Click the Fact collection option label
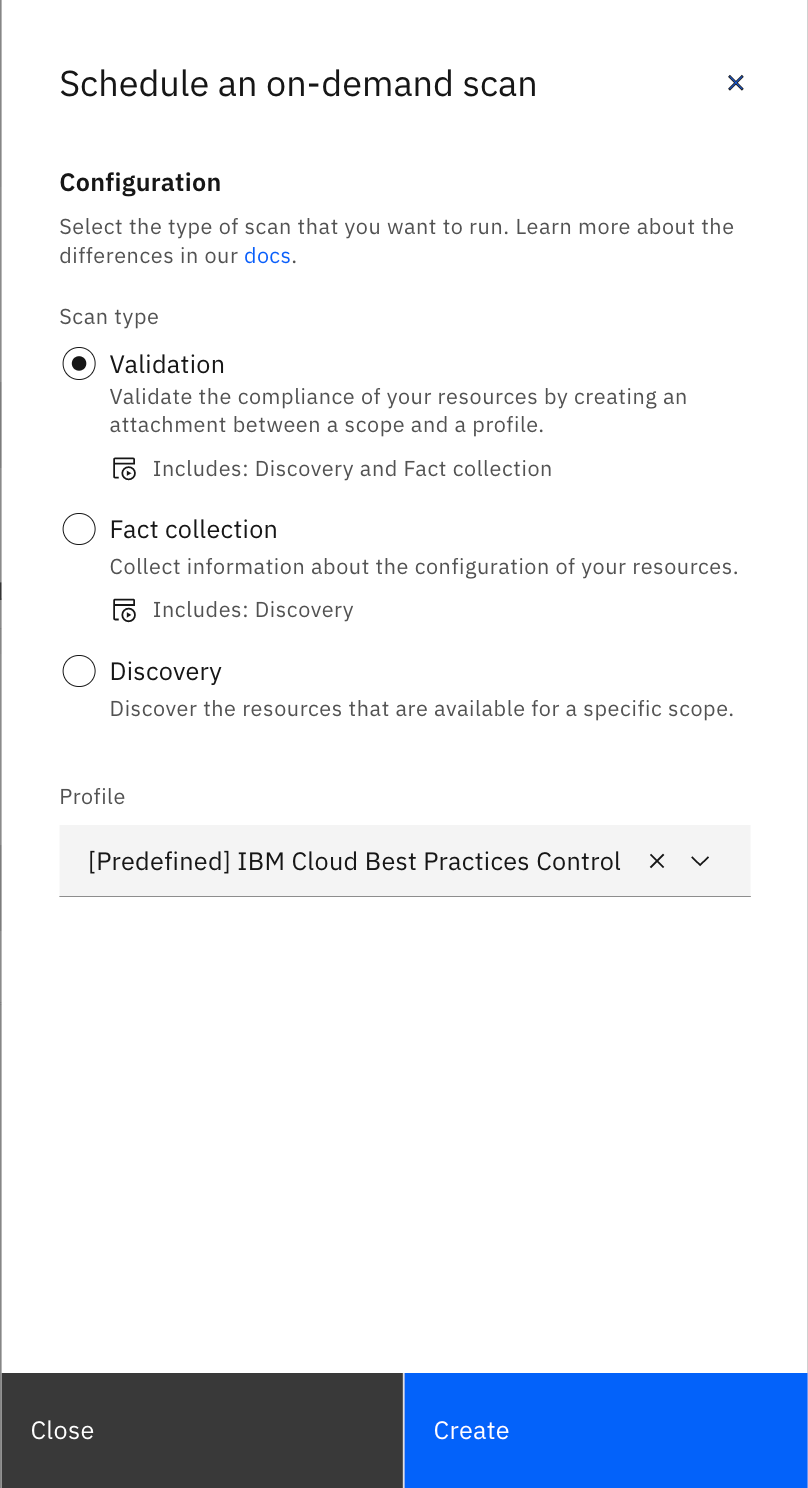The height and width of the screenshot is (1488, 808). (x=193, y=529)
